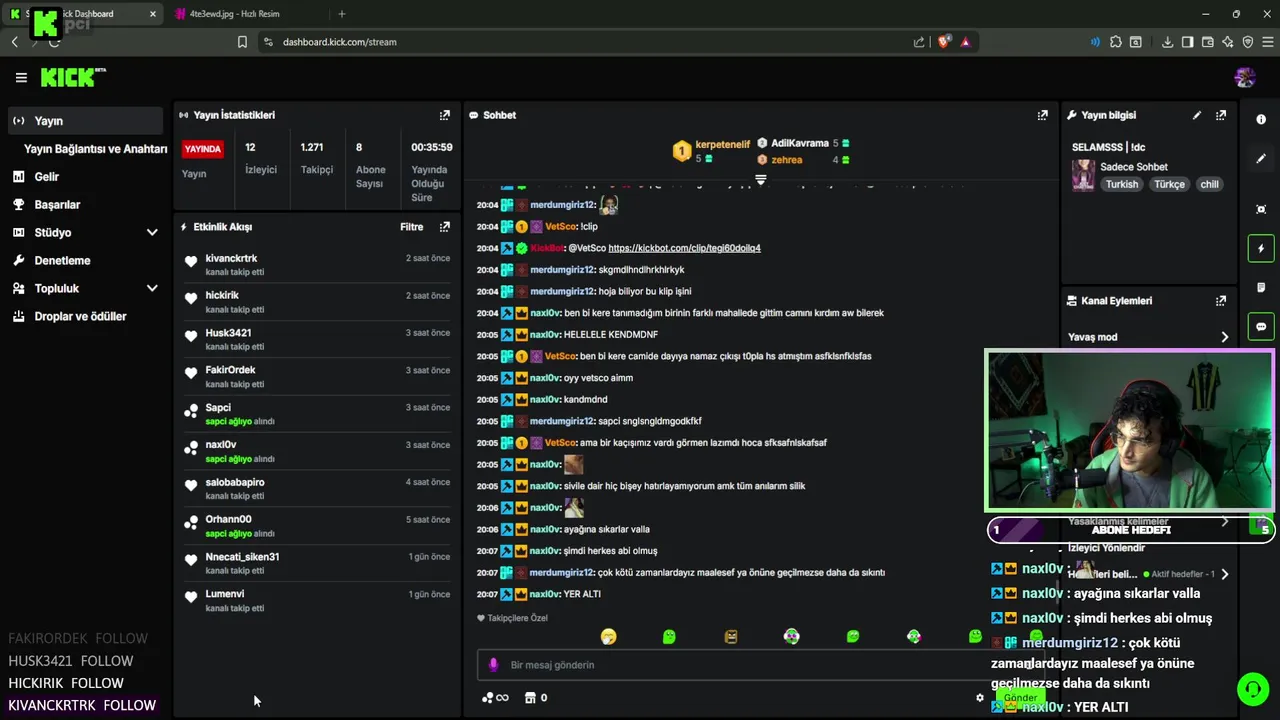Pop out the Etkinlik Akışı panel
Viewport: 1280px width, 720px height.
pyautogui.click(x=445, y=227)
